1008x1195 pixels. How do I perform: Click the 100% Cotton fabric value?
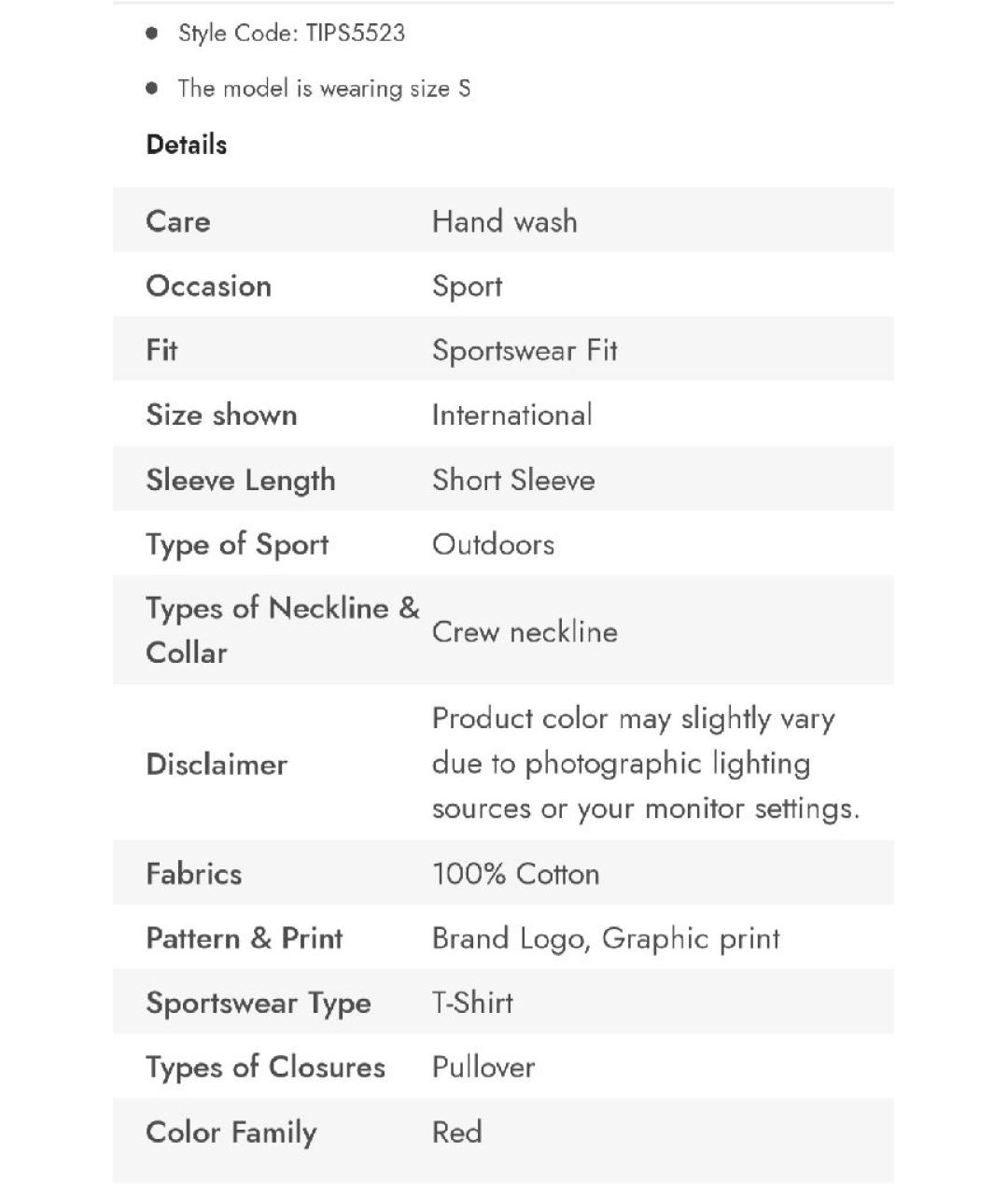coord(515,874)
